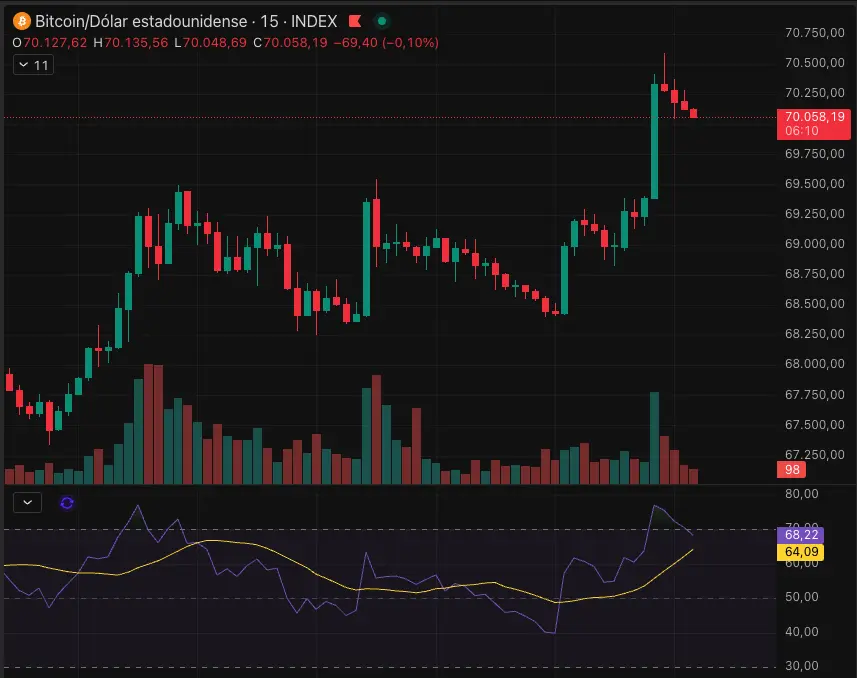Click the 50,00 RSI axis label
This screenshot has width=857, height=678.
pyautogui.click(x=801, y=597)
